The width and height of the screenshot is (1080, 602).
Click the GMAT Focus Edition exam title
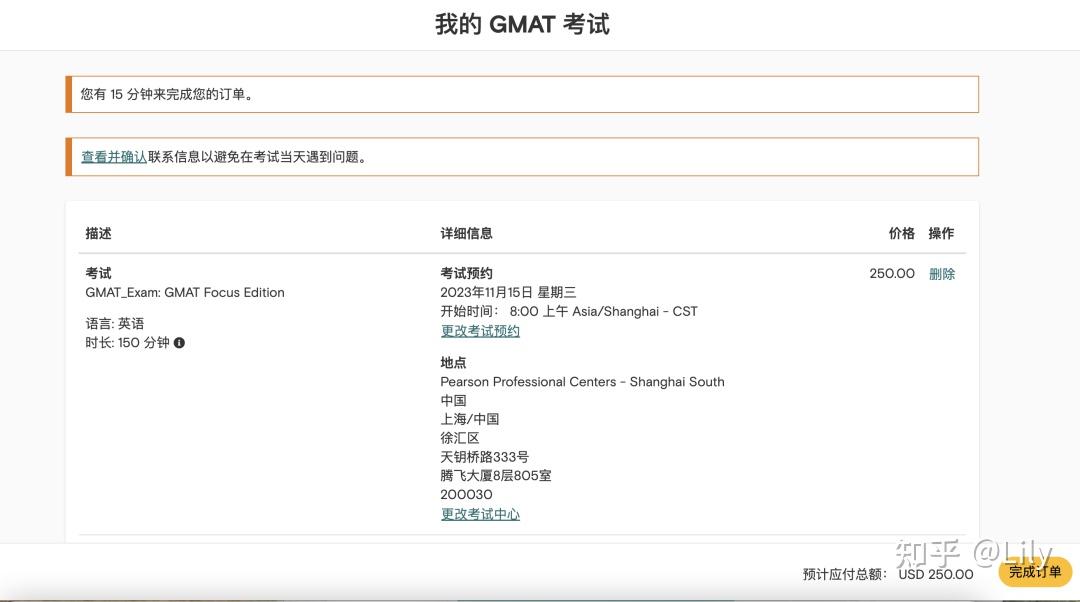point(183,292)
